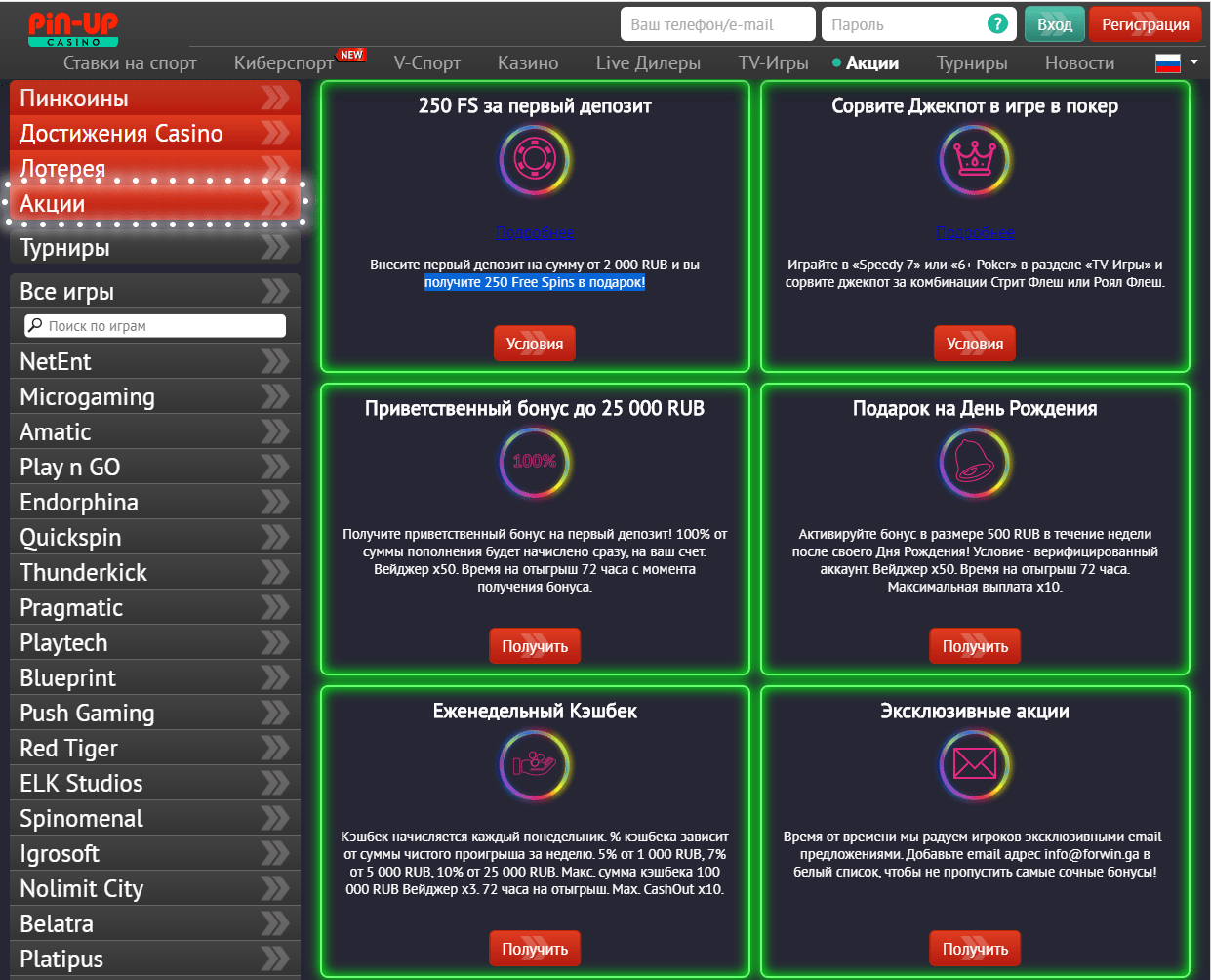Open the Киберспорт menu item

pos(283,63)
